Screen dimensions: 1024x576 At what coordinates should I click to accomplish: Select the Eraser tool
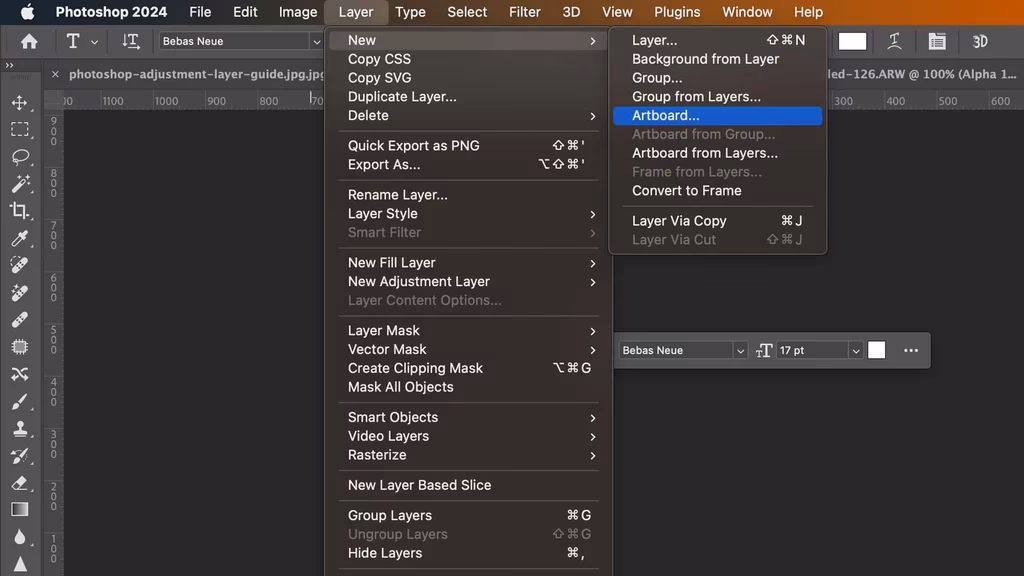coord(22,484)
